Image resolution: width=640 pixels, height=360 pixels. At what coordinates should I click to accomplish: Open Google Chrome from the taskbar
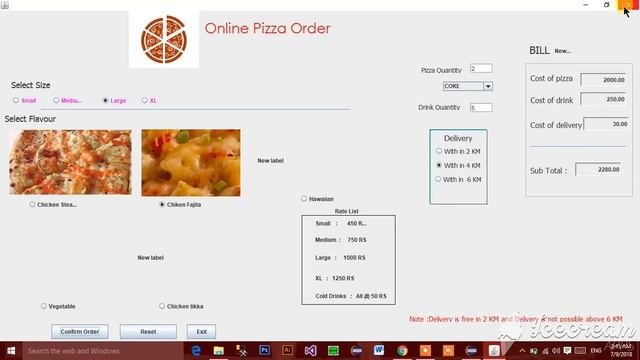402,351
